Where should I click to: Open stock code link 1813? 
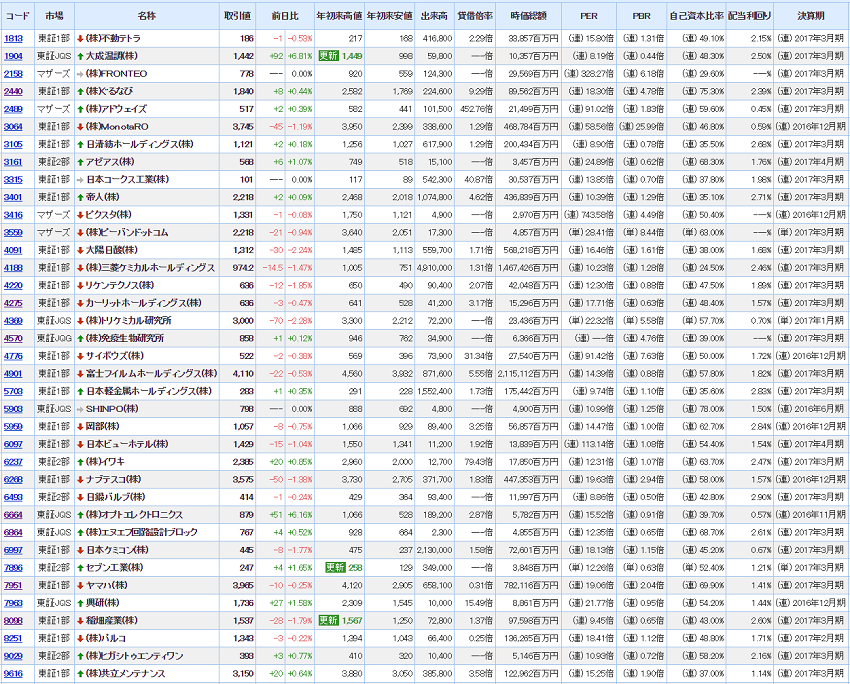point(13,38)
